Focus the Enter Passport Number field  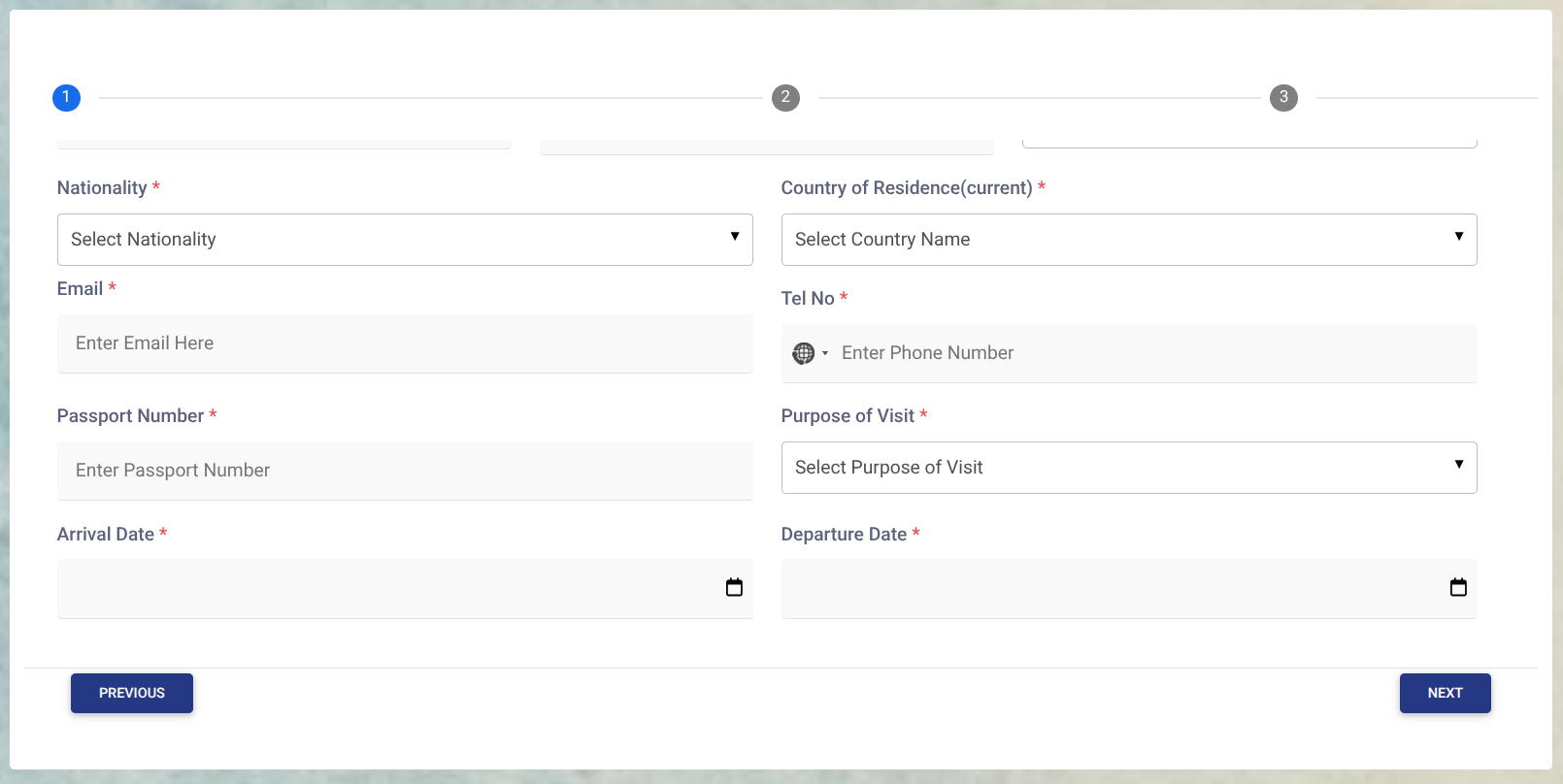click(x=405, y=471)
